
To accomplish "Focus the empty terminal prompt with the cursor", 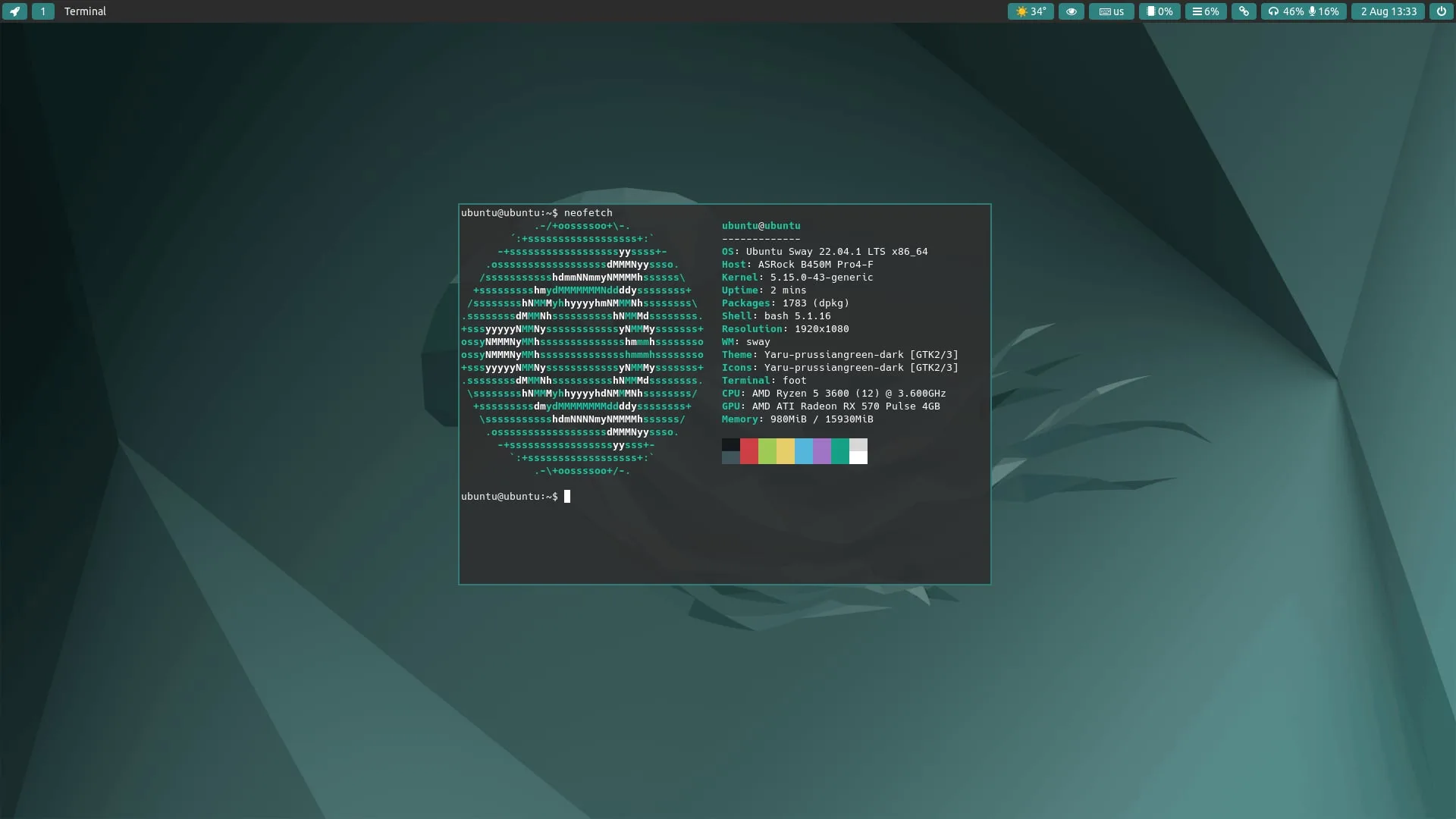I will (x=516, y=497).
